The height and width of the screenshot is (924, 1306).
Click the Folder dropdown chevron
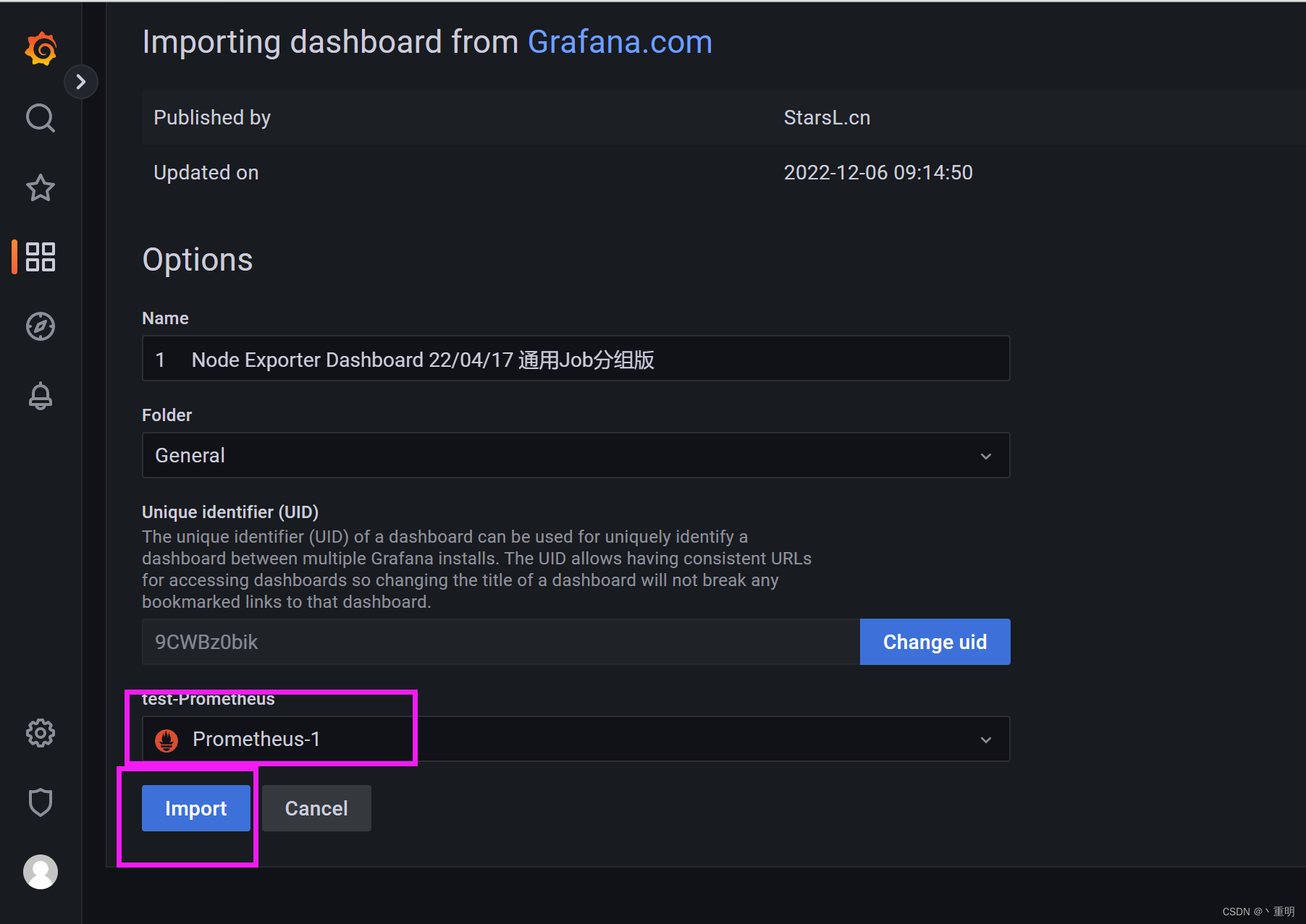click(986, 456)
